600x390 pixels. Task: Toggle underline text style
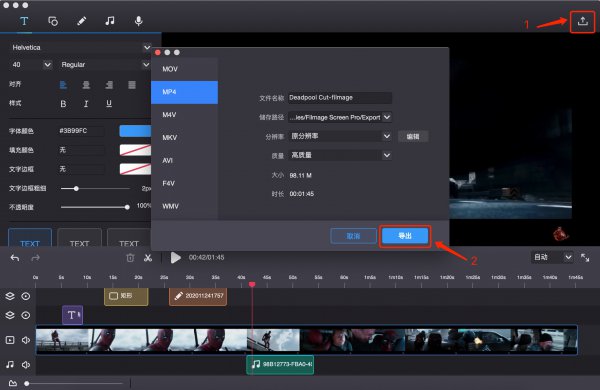click(x=109, y=104)
